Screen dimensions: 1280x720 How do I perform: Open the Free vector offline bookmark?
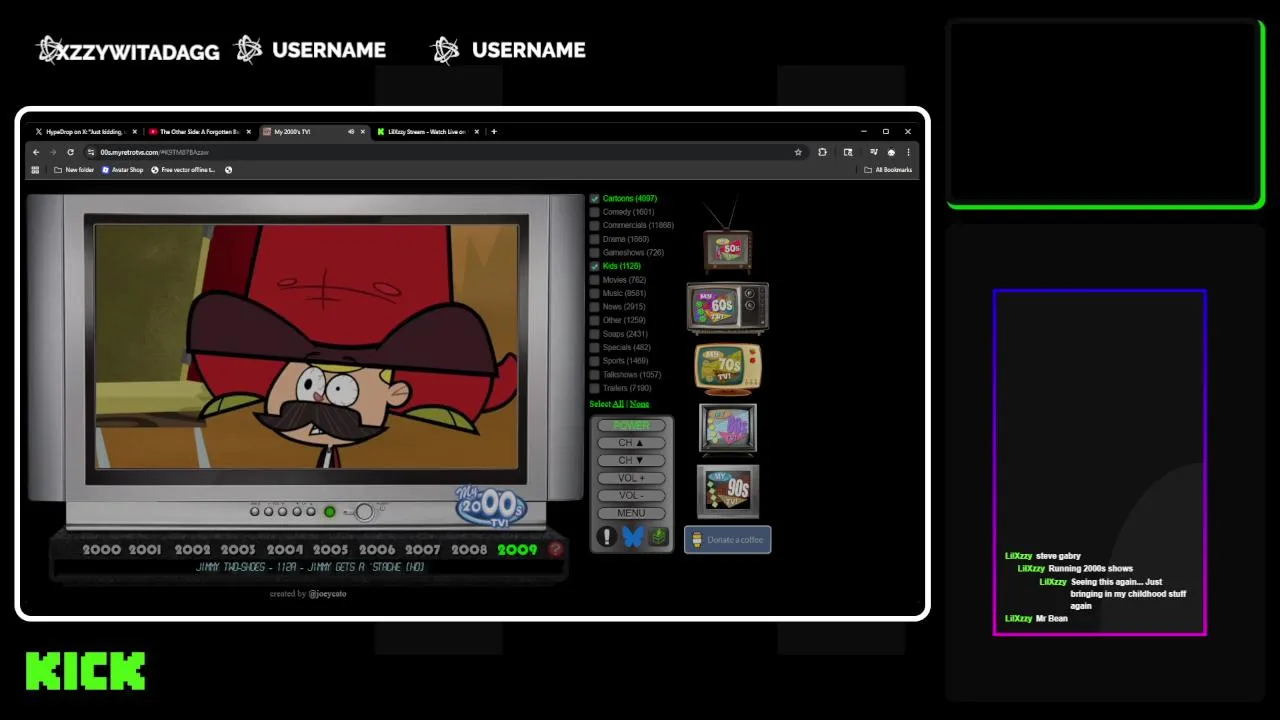[183, 170]
